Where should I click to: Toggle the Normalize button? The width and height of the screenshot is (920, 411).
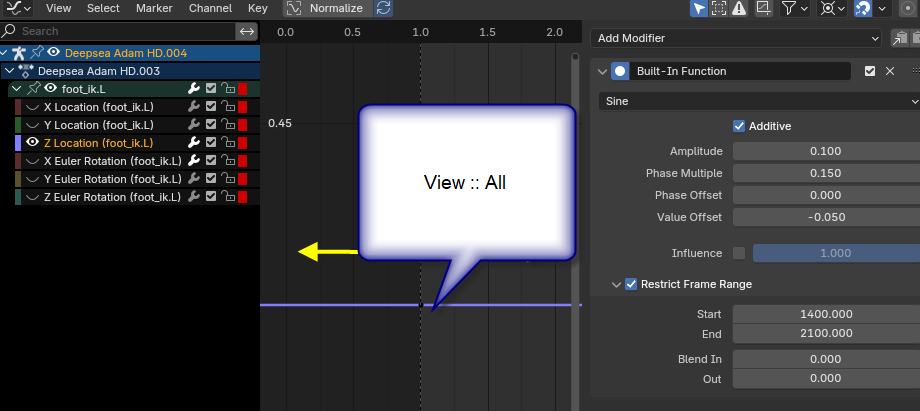tap(327, 8)
